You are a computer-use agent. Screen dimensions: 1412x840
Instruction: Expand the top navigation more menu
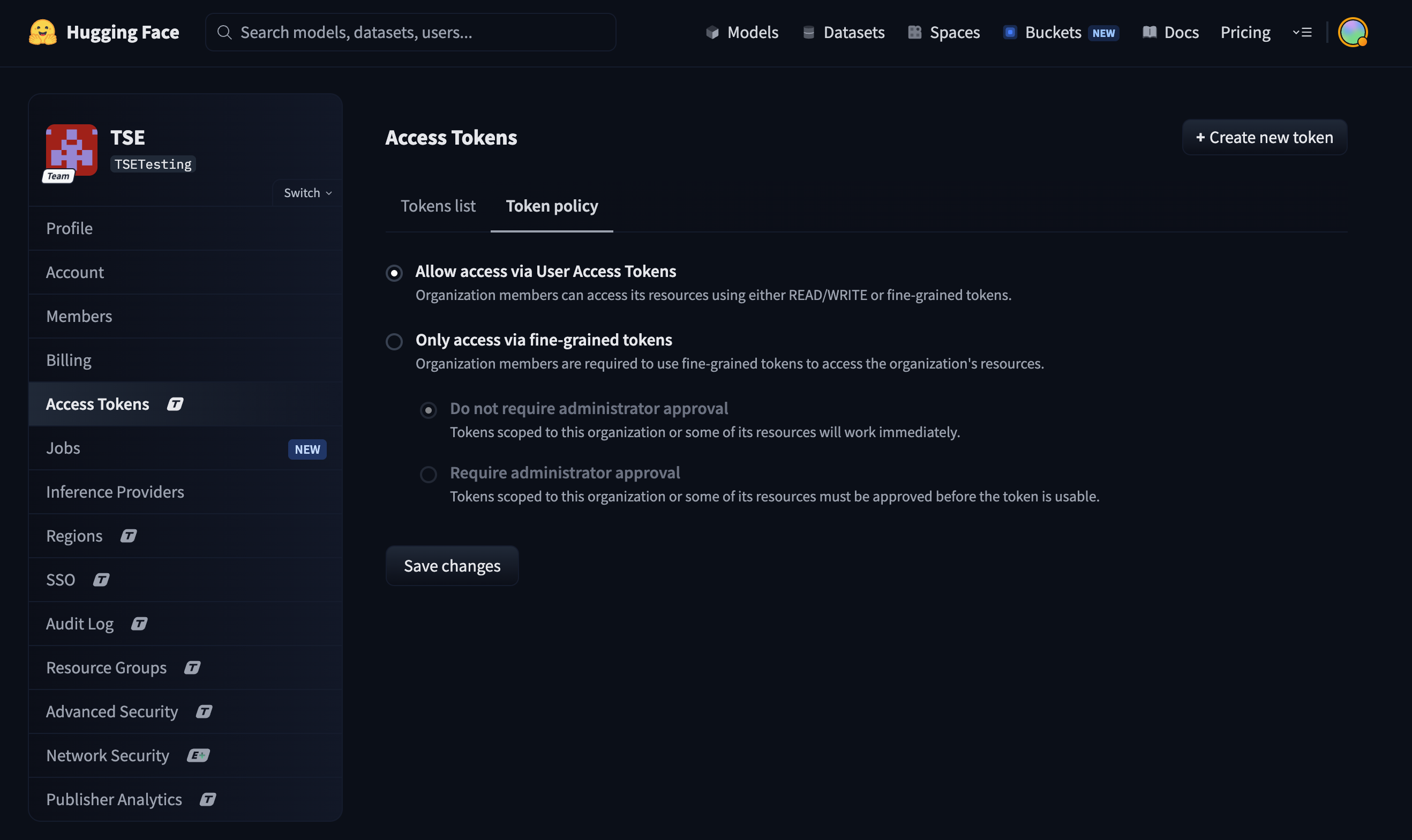(x=1302, y=32)
